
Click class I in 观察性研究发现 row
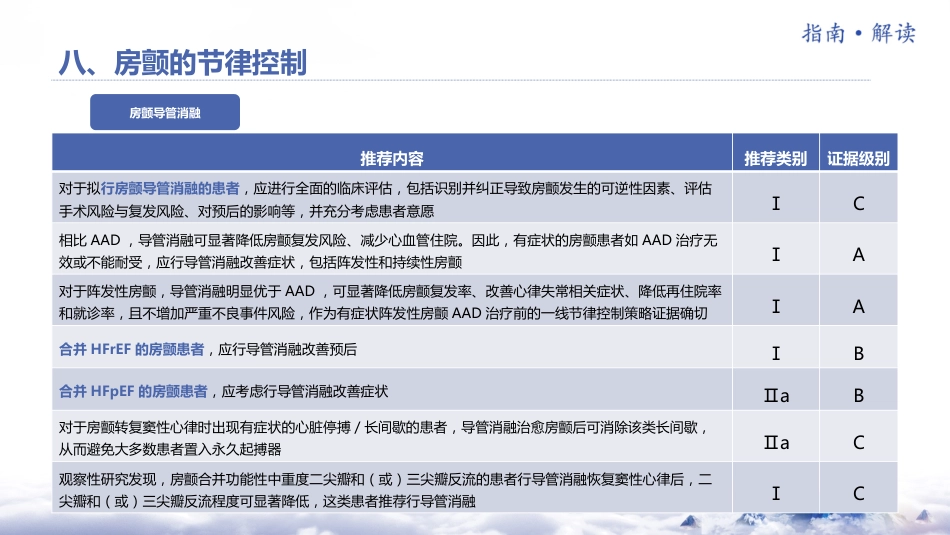pos(776,494)
